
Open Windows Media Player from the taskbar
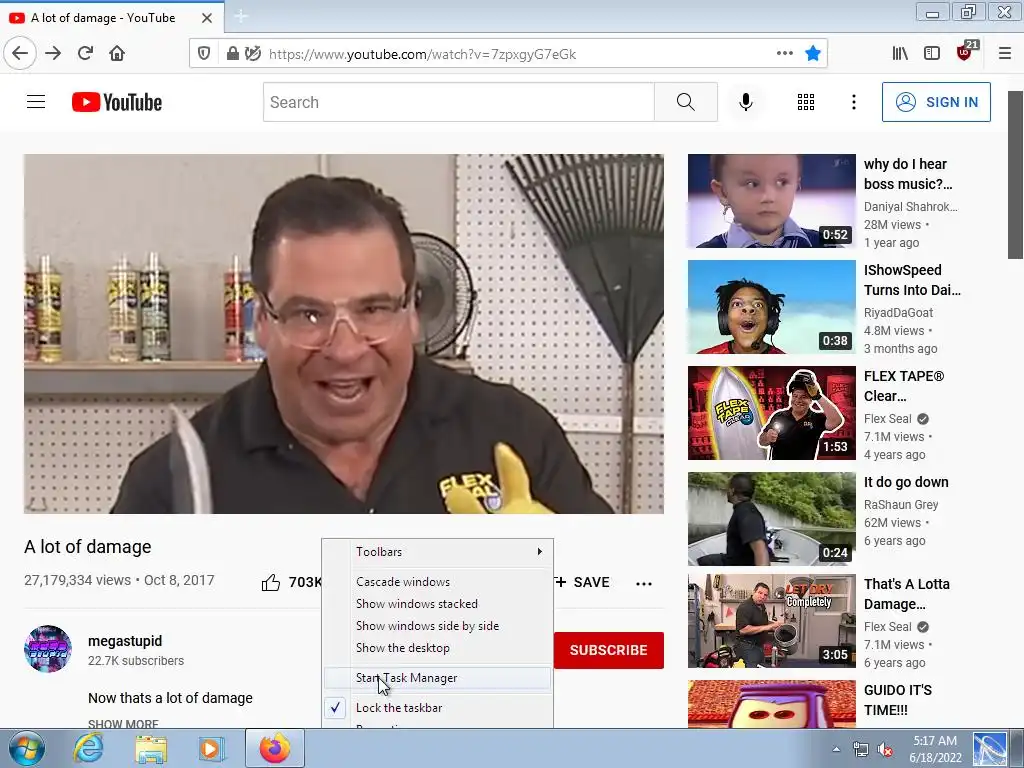click(211, 749)
